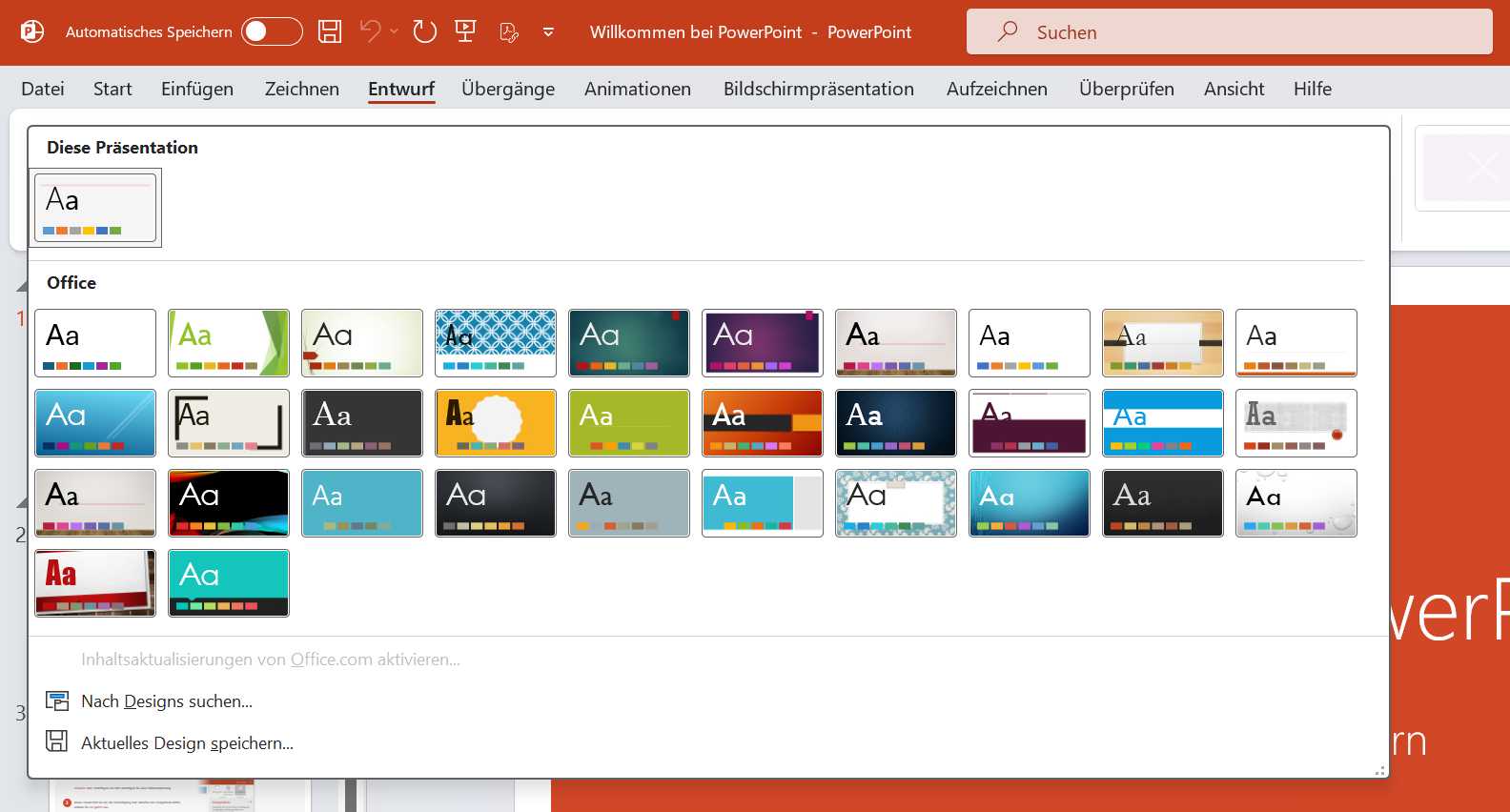1510x812 pixels.
Task: Choose Aktuelles Design speichern...
Action: tap(187, 742)
